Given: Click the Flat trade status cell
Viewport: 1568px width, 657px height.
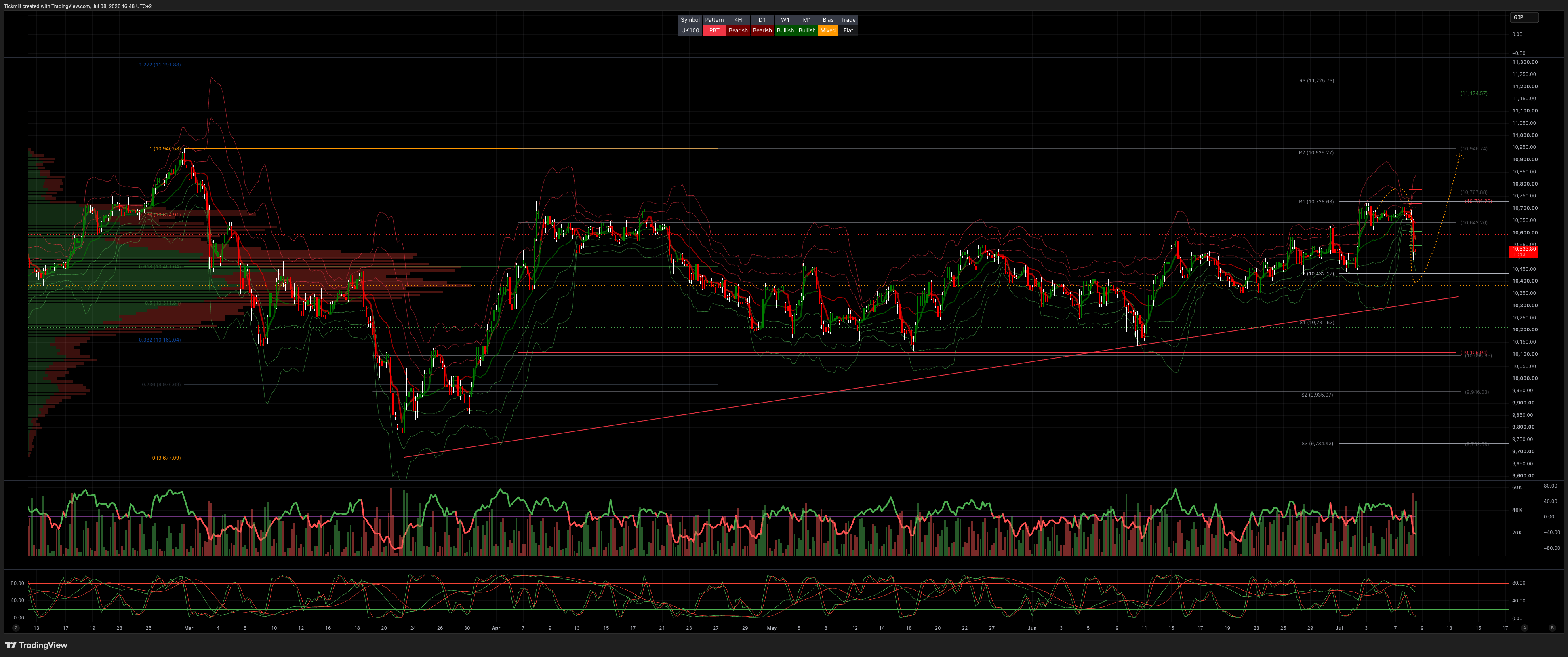Looking at the screenshot, I should point(848,30).
